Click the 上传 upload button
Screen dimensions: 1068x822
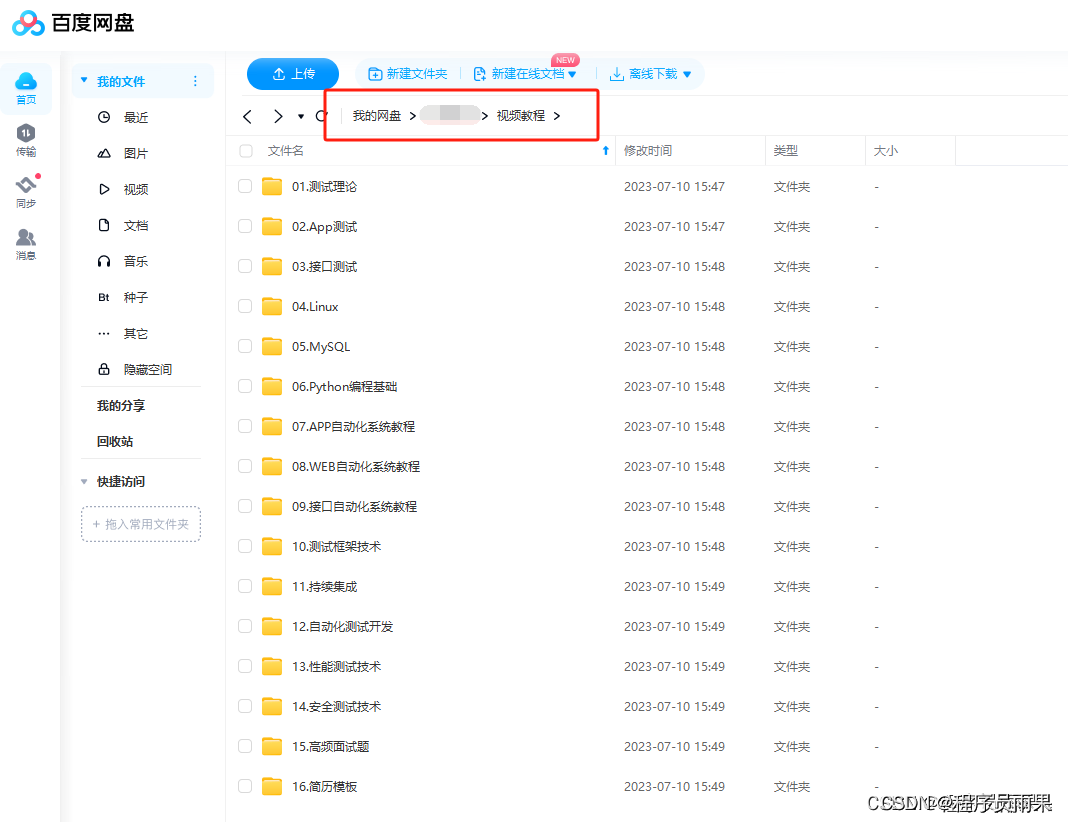pyautogui.click(x=293, y=74)
